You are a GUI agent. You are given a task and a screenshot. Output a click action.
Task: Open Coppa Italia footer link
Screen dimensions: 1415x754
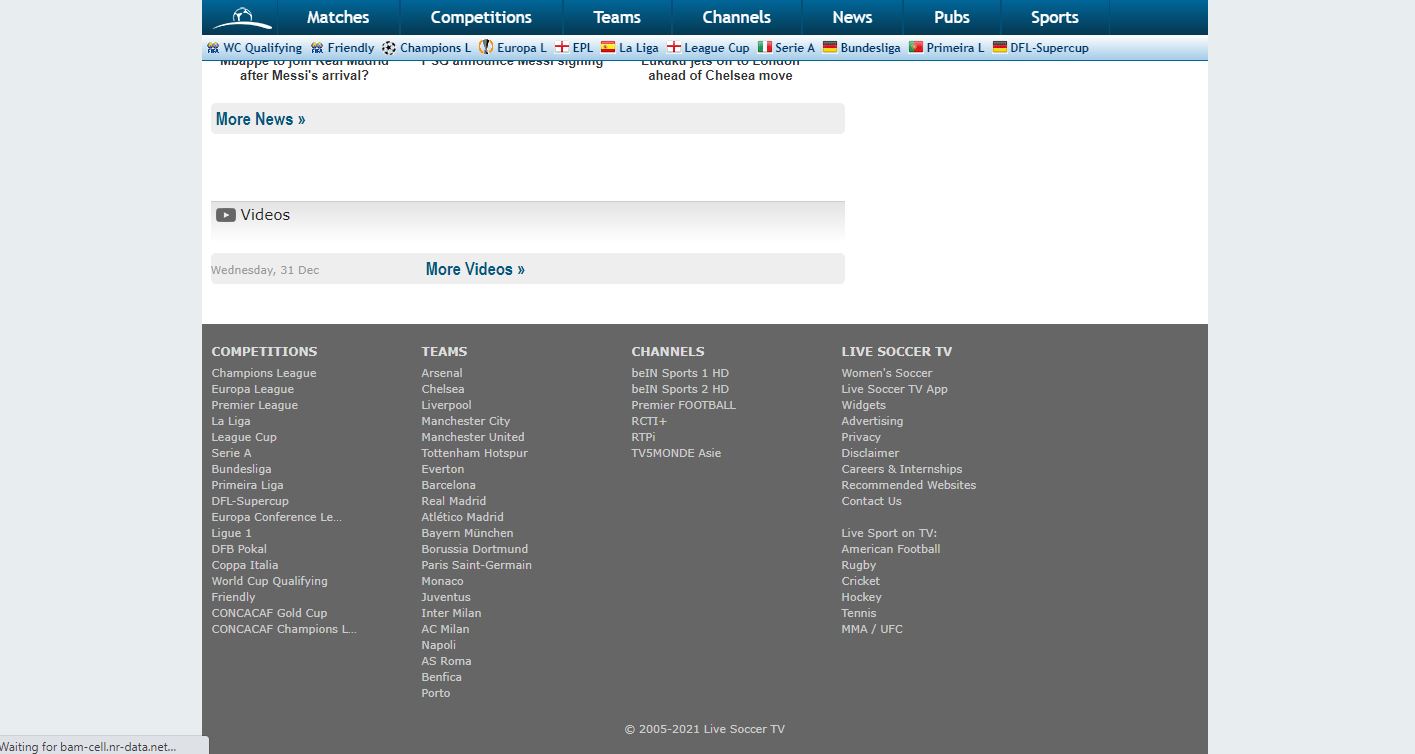coord(245,565)
